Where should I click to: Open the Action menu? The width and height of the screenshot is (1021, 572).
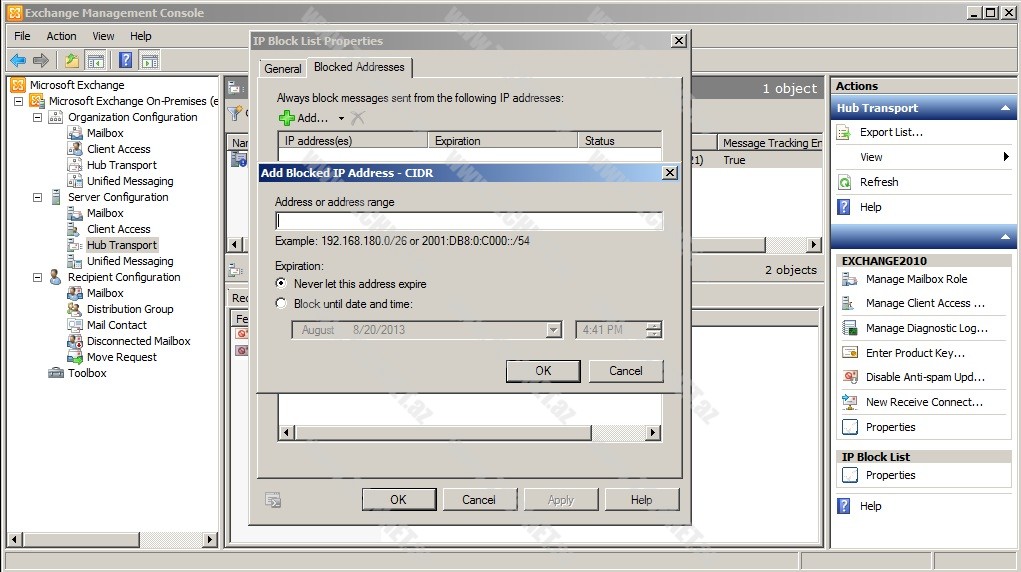coord(61,36)
